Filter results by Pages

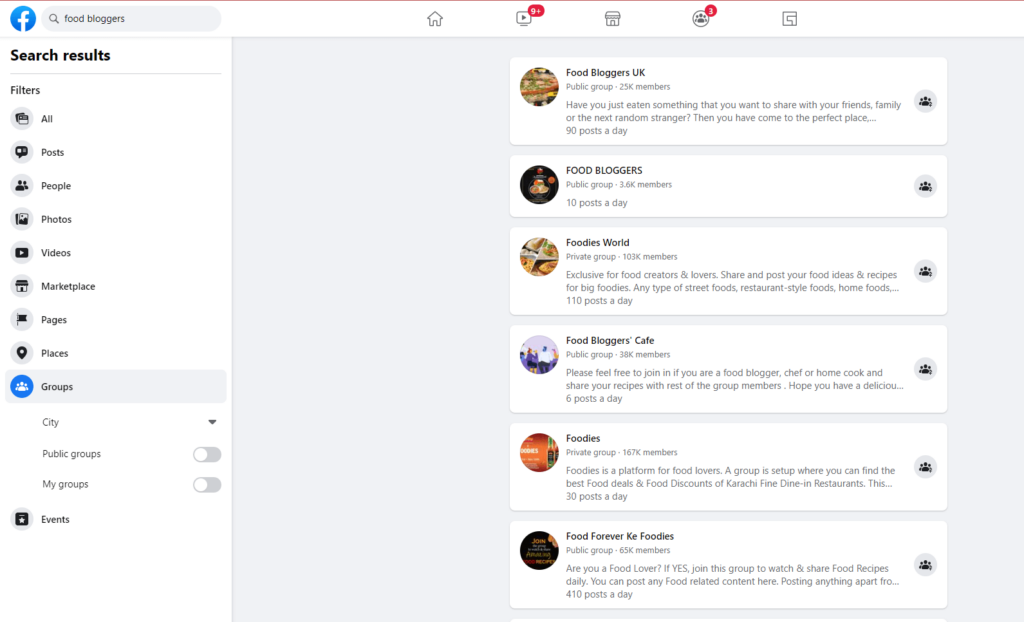click(x=54, y=320)
